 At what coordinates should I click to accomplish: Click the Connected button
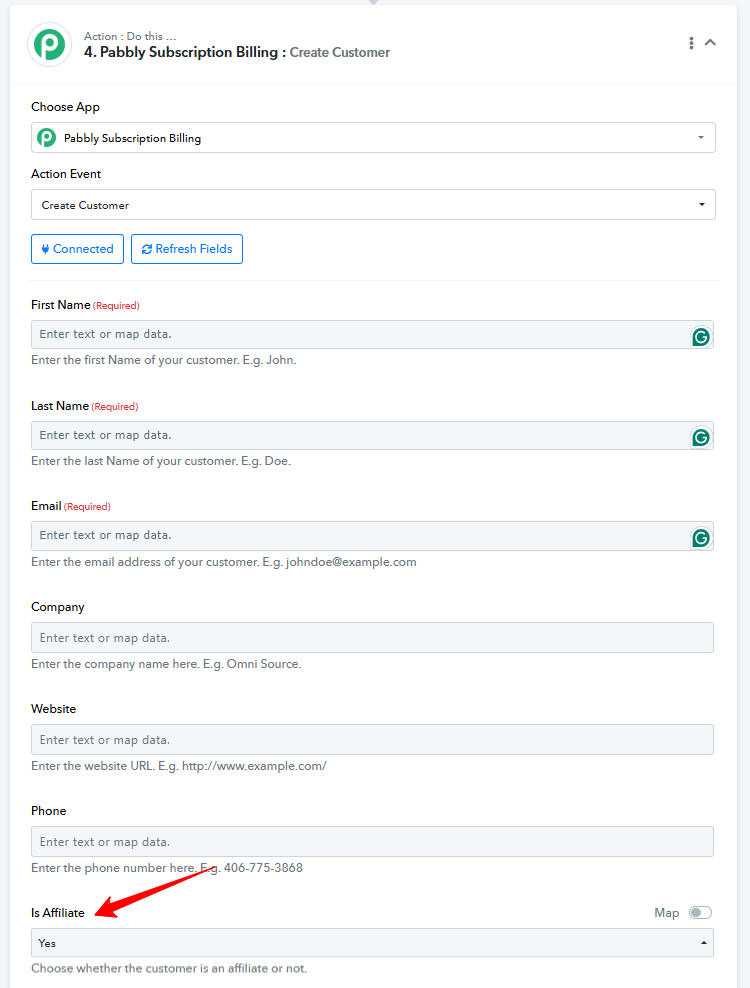(x=78, y=249)
